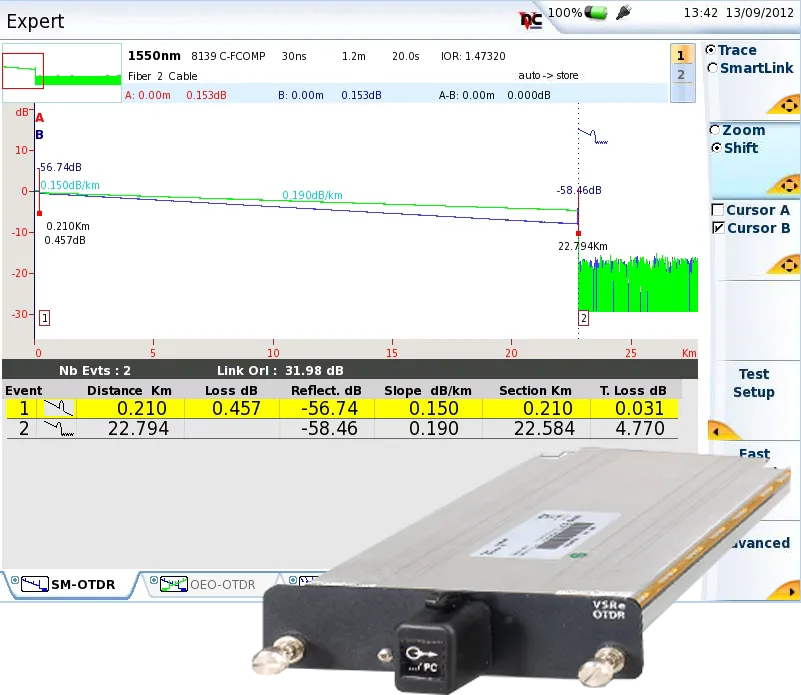Disable Cursor B

point(720,228)
